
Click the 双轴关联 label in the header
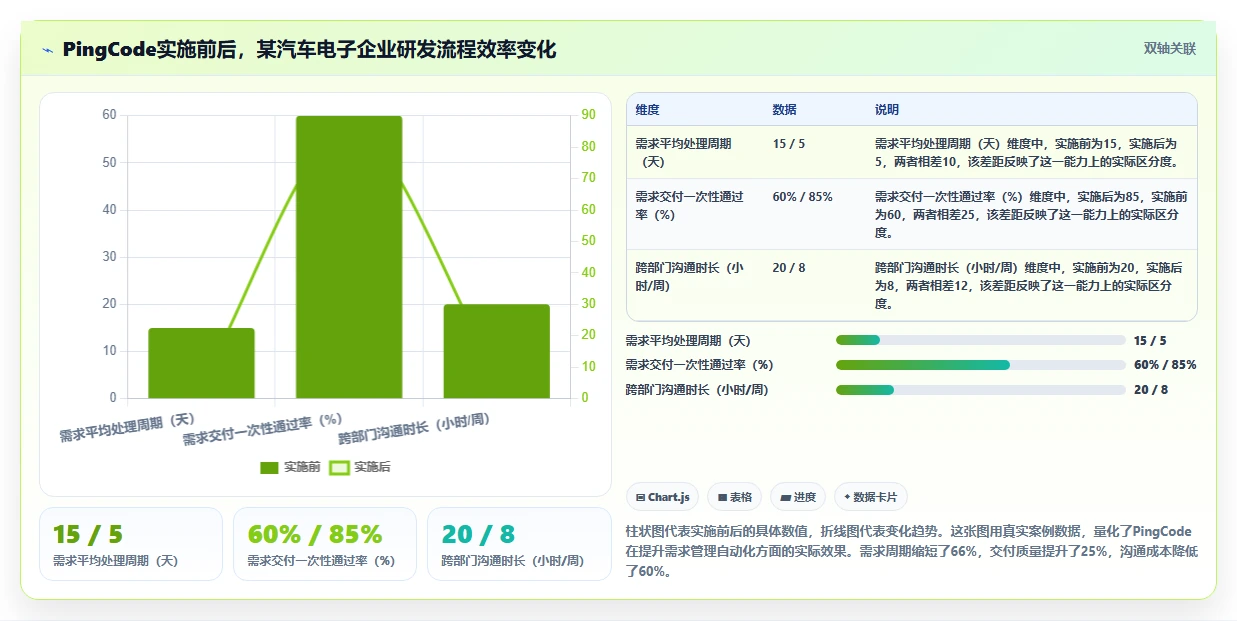(x=1169, y=48)
